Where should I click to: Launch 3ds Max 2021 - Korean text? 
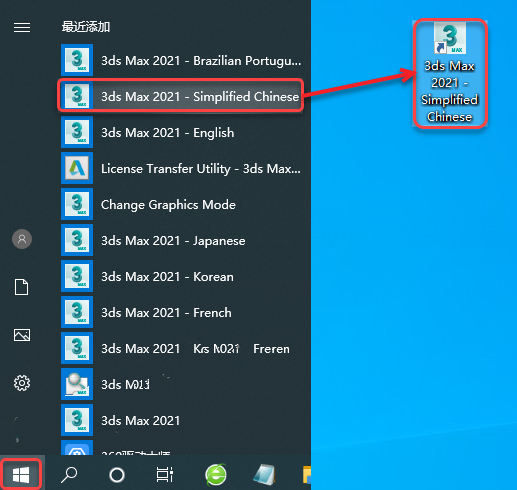[167, 277]
